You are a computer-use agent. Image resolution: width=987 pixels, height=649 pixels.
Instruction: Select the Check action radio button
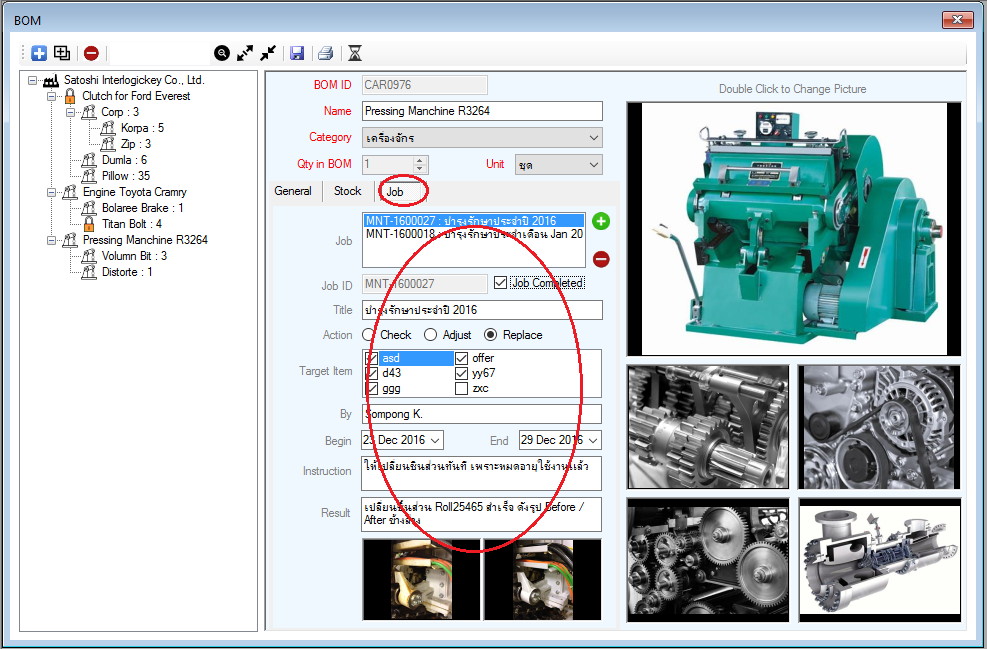tap(369, 335)
